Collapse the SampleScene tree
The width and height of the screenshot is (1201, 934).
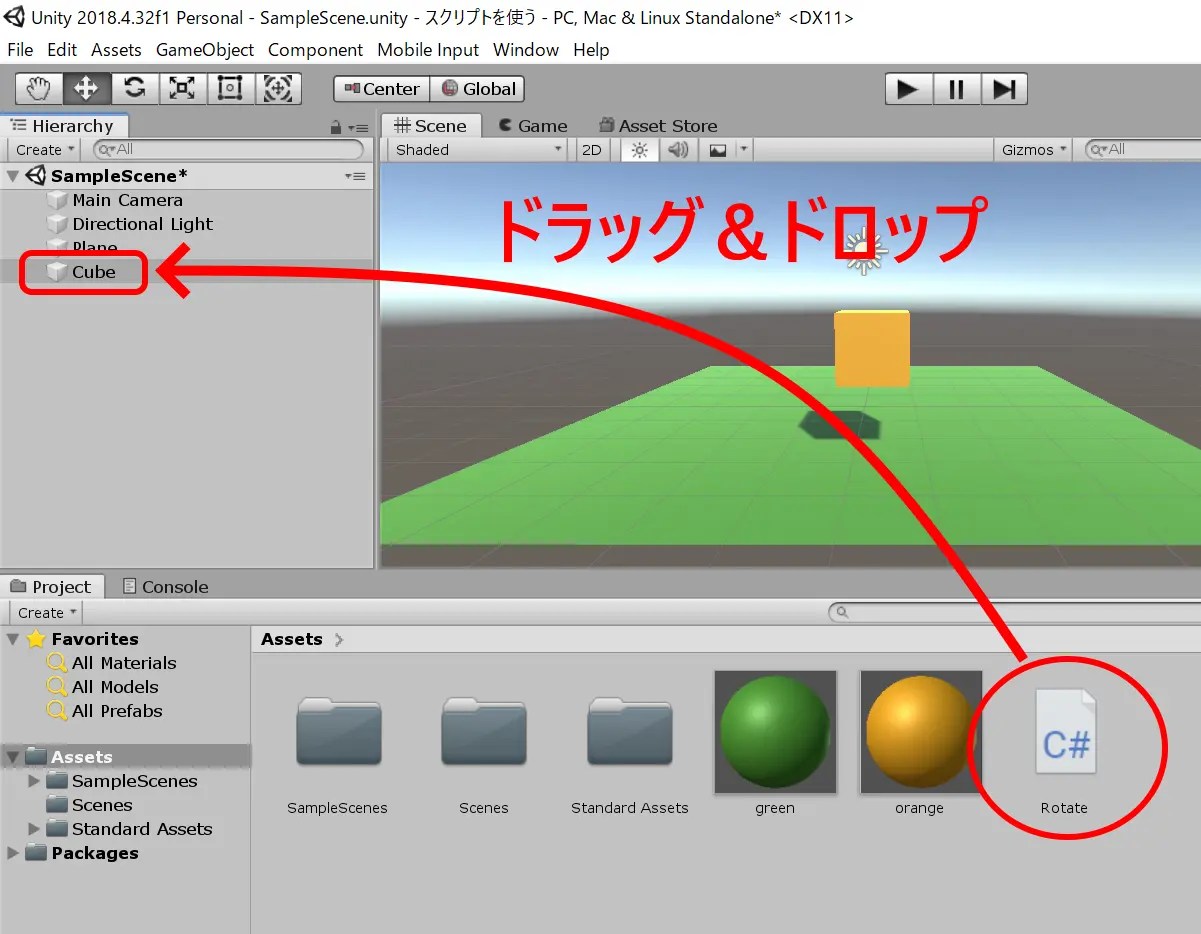click(12, 176)
